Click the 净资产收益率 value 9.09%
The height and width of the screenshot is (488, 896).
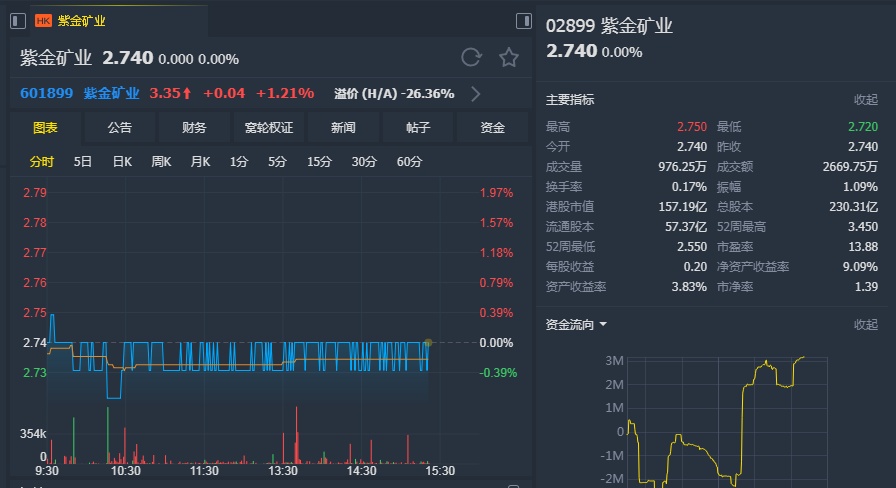861,267
